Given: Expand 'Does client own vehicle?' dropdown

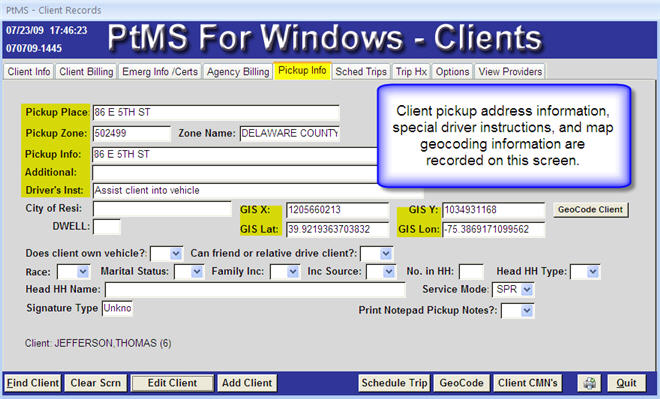Looking at the screenshot, I should point(176,254).
